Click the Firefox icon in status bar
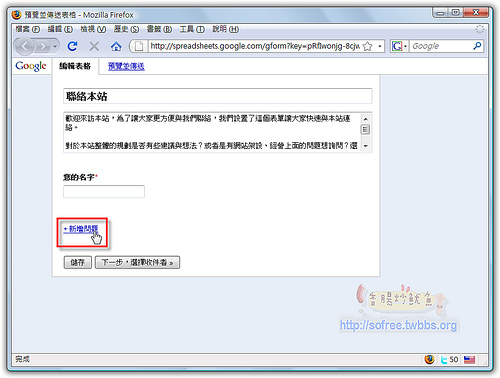The height and width of the screenshot is (378, 500). [x=430, y=359]
